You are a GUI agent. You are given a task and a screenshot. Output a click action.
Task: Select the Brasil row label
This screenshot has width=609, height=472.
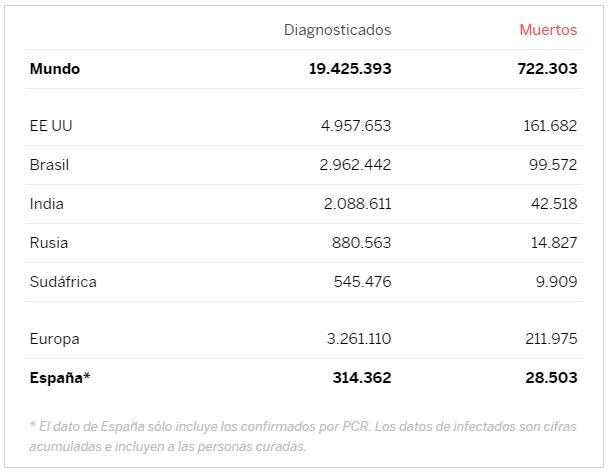(49, 165)
